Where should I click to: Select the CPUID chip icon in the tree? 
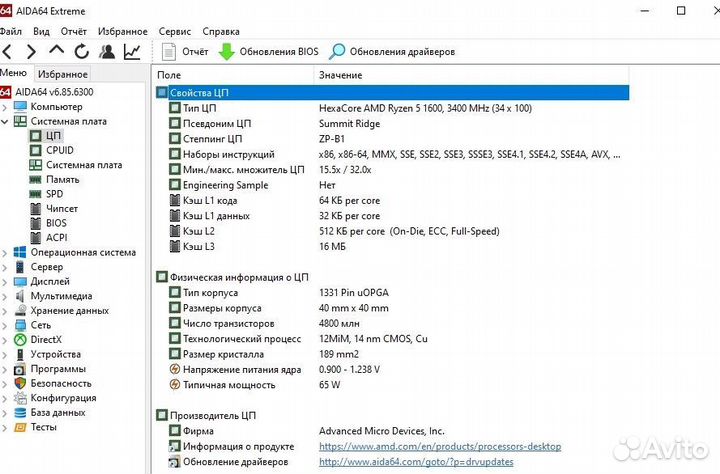pos(35,150)
